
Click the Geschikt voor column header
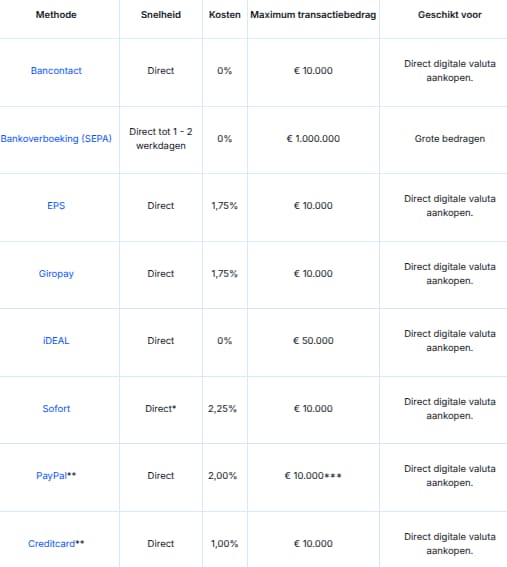450,15
